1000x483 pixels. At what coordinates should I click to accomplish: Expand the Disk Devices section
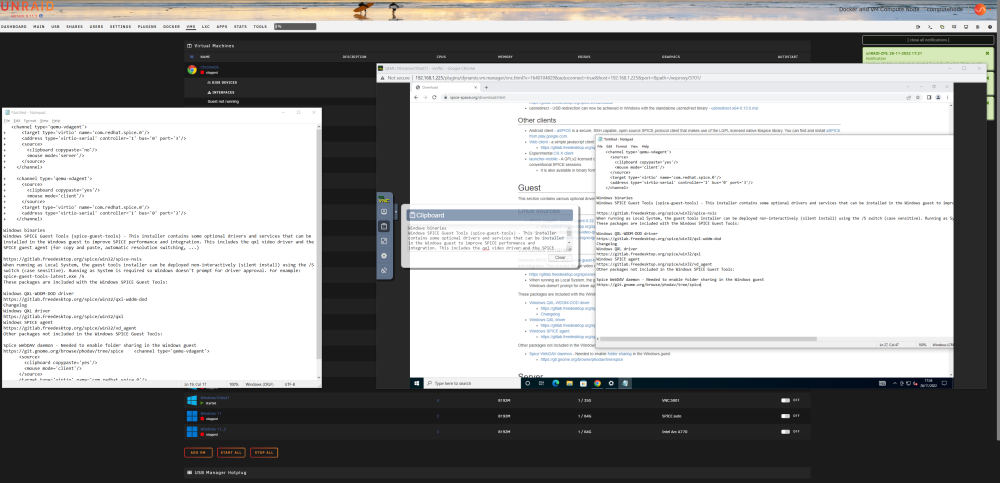click(x=223, y=82)
